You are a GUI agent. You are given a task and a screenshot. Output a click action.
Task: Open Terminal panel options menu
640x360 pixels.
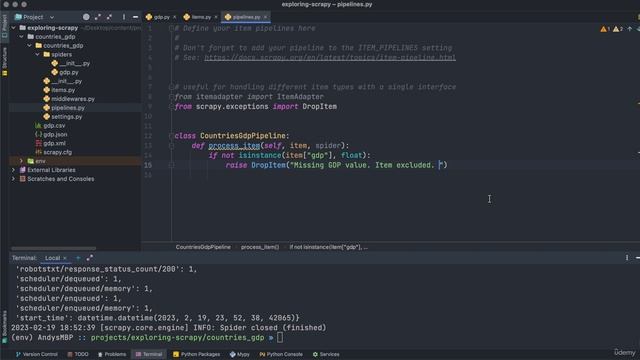627,258
